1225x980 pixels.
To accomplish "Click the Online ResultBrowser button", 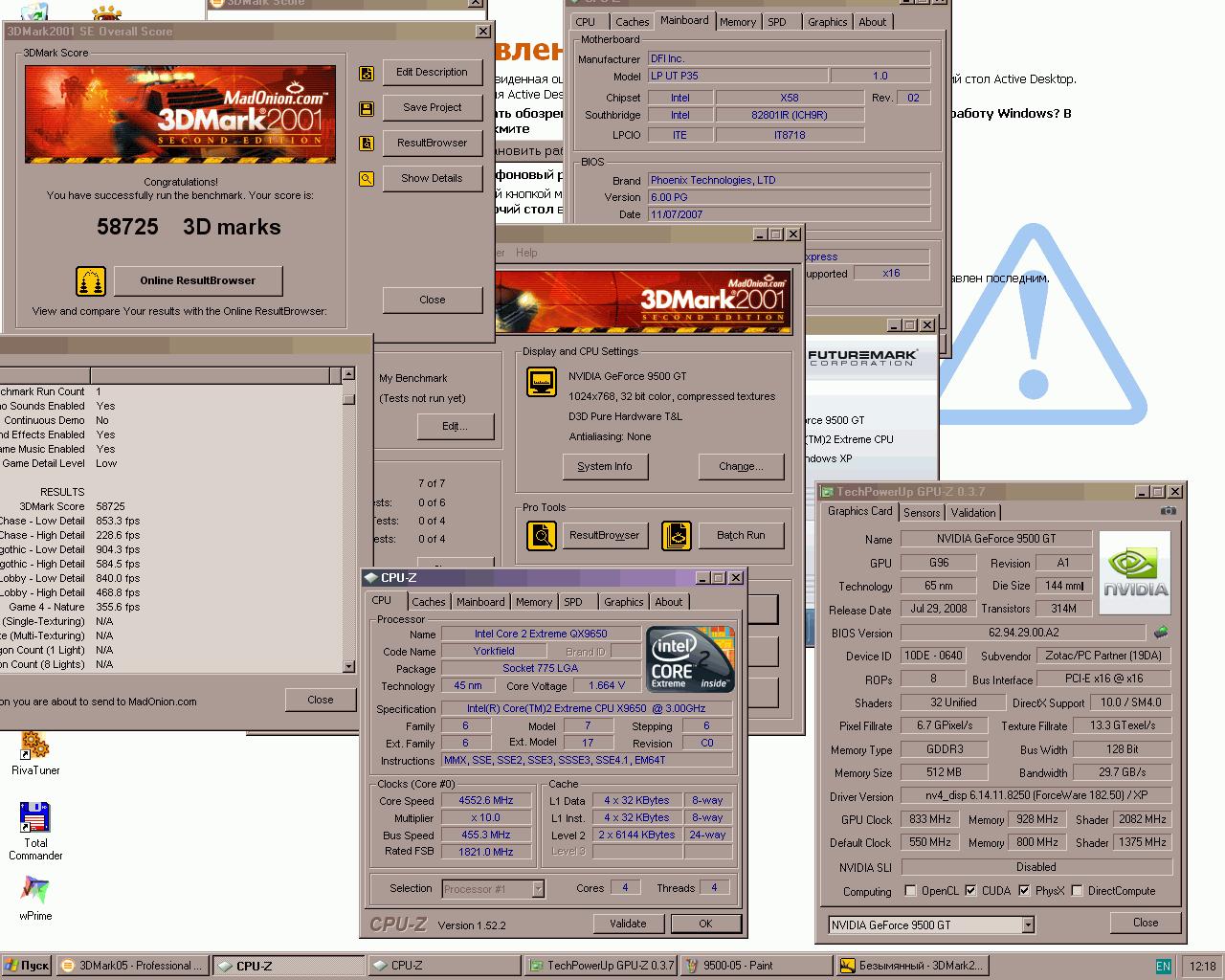I will point(198,280).
